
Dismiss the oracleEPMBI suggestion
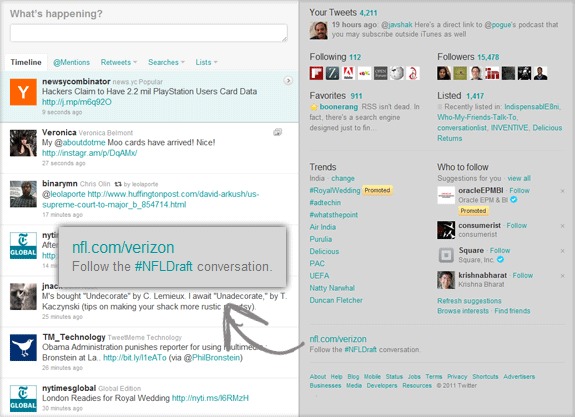point(563,191)
